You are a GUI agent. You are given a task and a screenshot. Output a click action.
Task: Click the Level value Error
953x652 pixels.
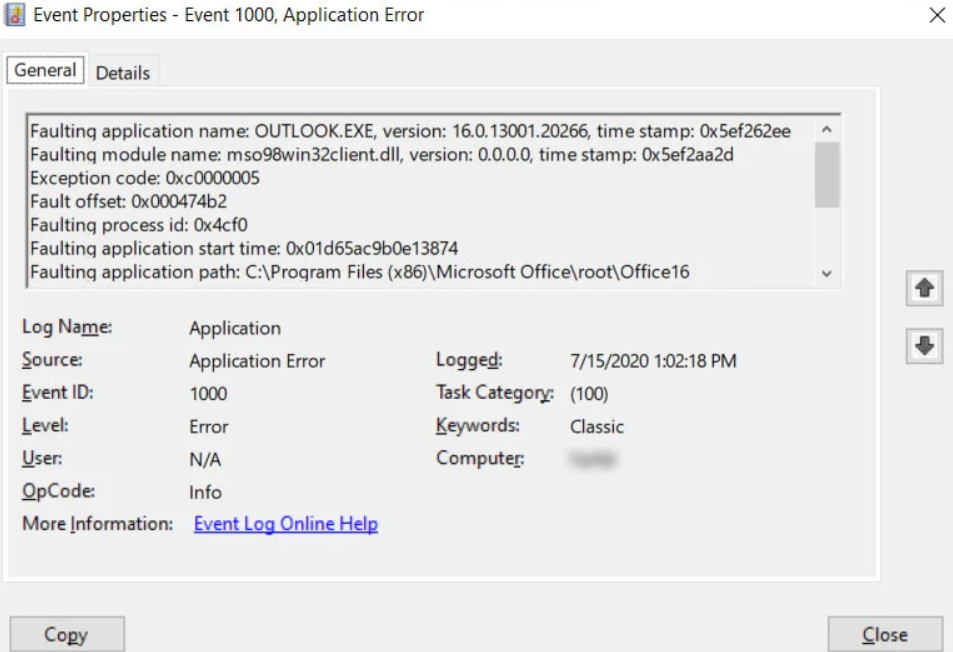tap(208, 427)
